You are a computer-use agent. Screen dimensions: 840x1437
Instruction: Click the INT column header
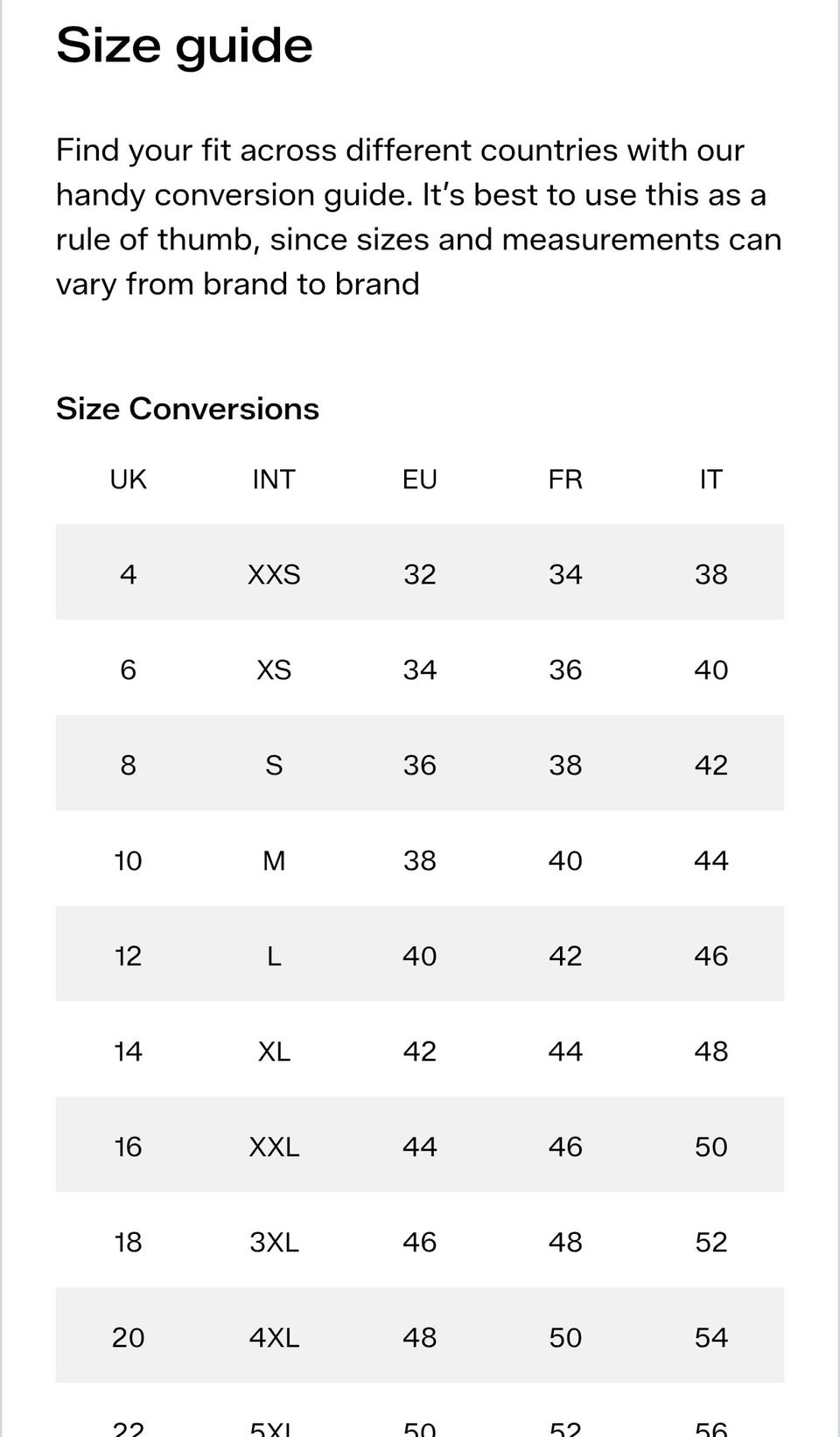[x=274, y=480]
